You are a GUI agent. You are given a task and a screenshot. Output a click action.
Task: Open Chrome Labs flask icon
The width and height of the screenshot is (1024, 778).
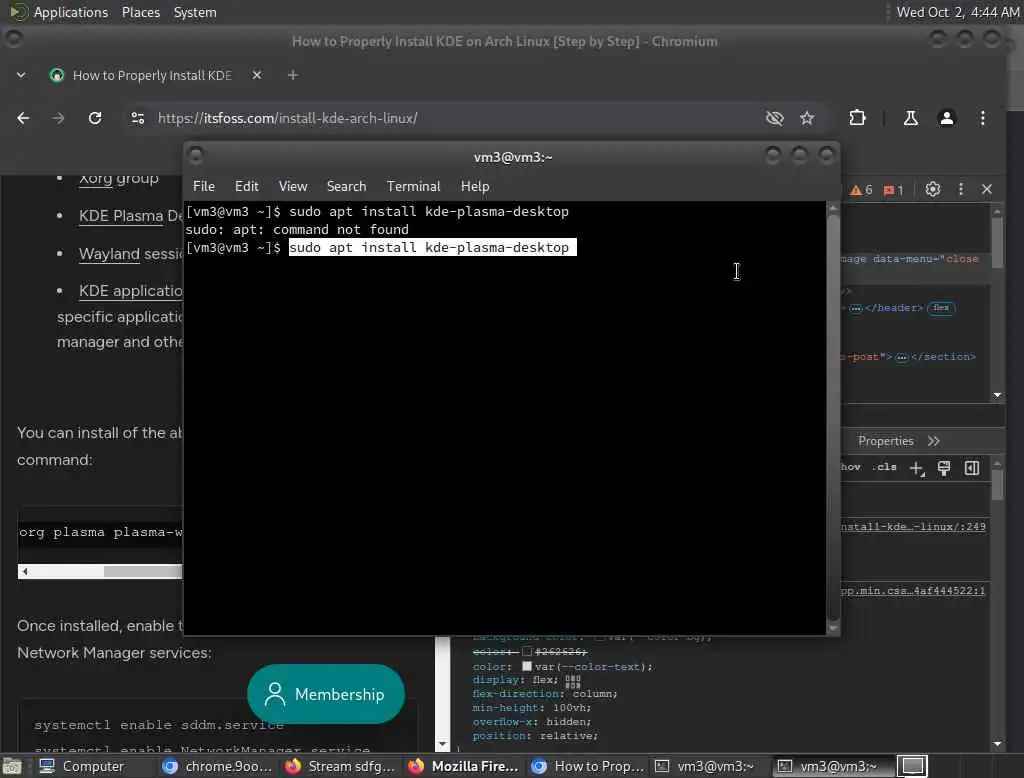click(910, 118)
